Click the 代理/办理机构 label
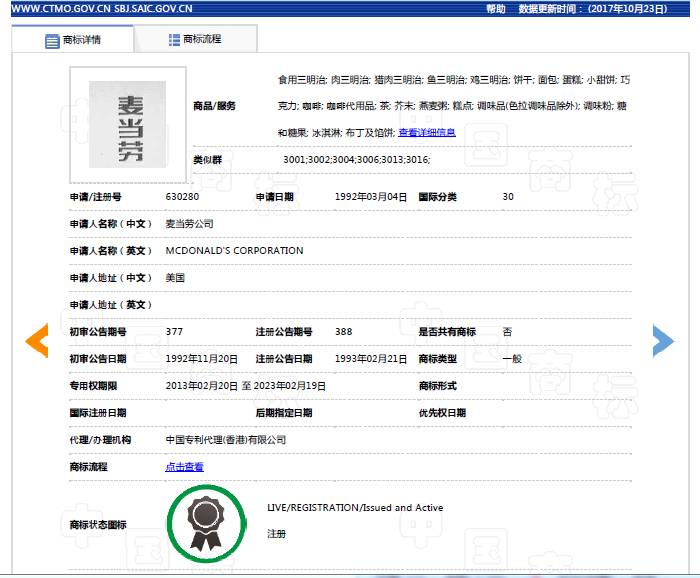Viewport: 700px width, 578px height. [100, 440]
